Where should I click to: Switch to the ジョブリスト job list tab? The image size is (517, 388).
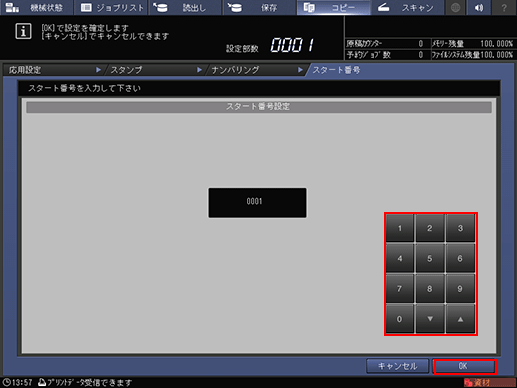click(x=111, y=7)
